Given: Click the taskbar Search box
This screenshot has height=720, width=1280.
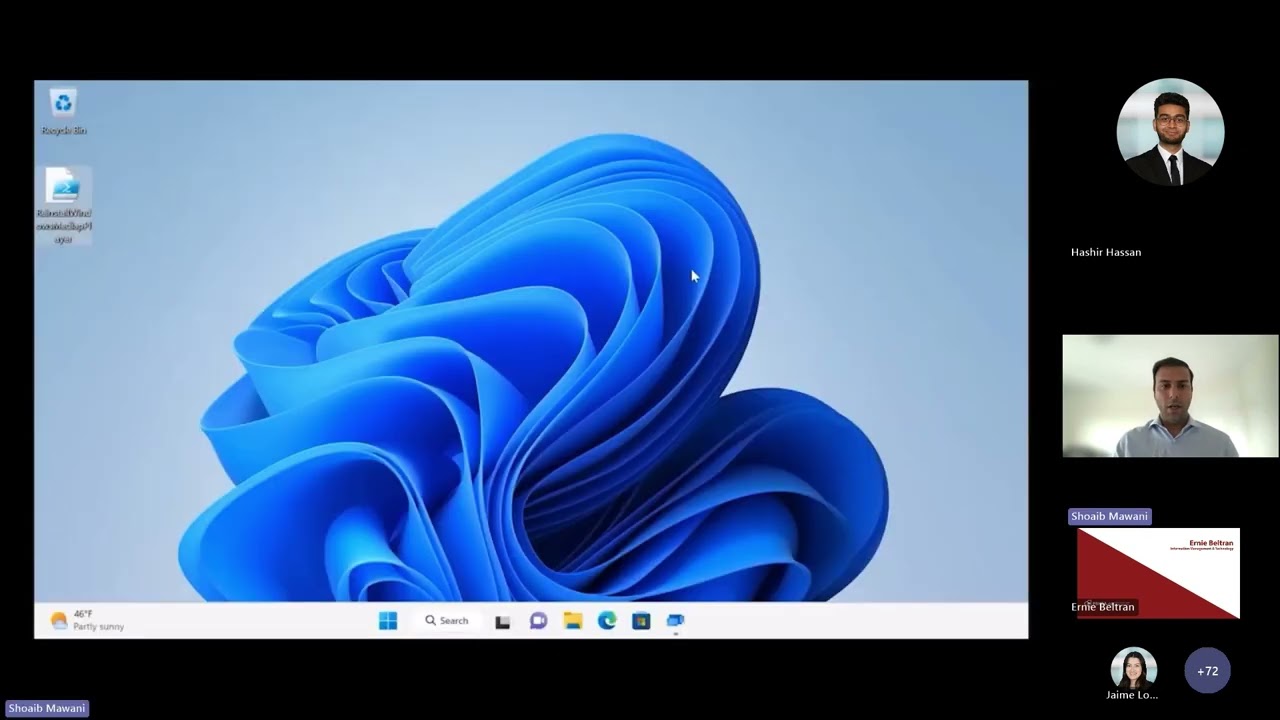Looking at the screenshot, I should [x=446, y=621].
